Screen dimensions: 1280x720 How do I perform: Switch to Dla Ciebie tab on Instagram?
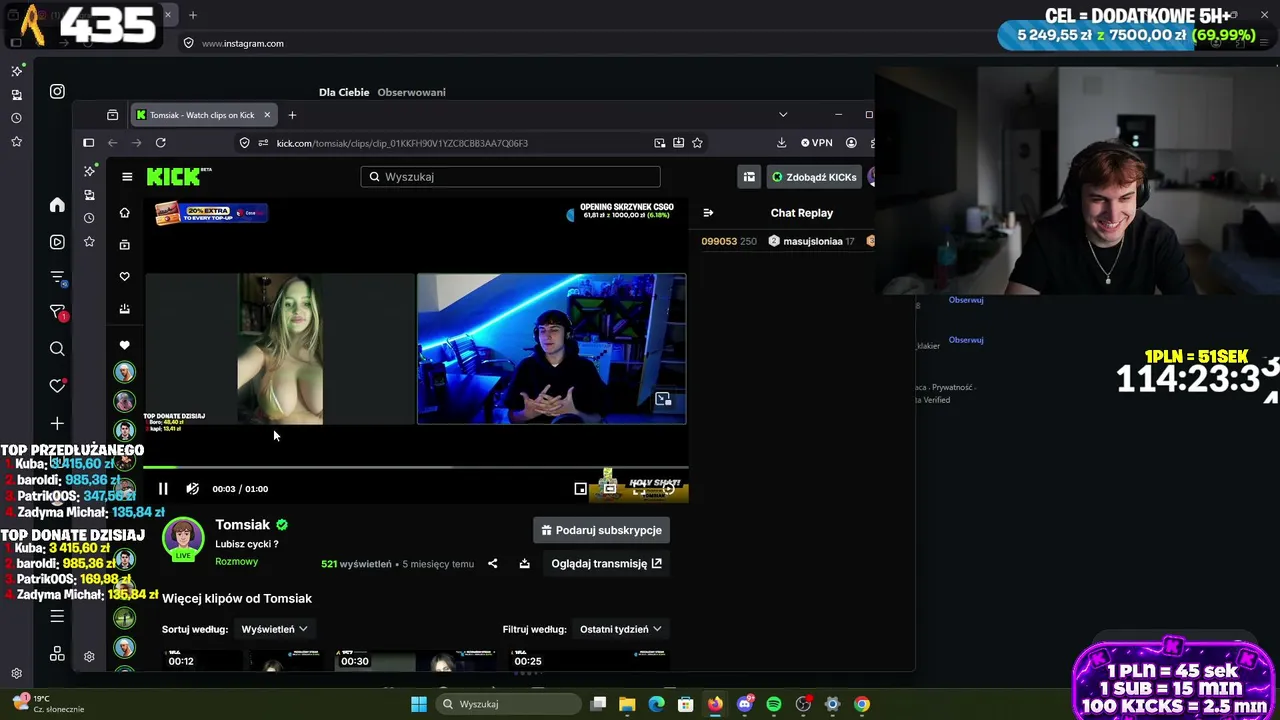click(x=344, y=92)
